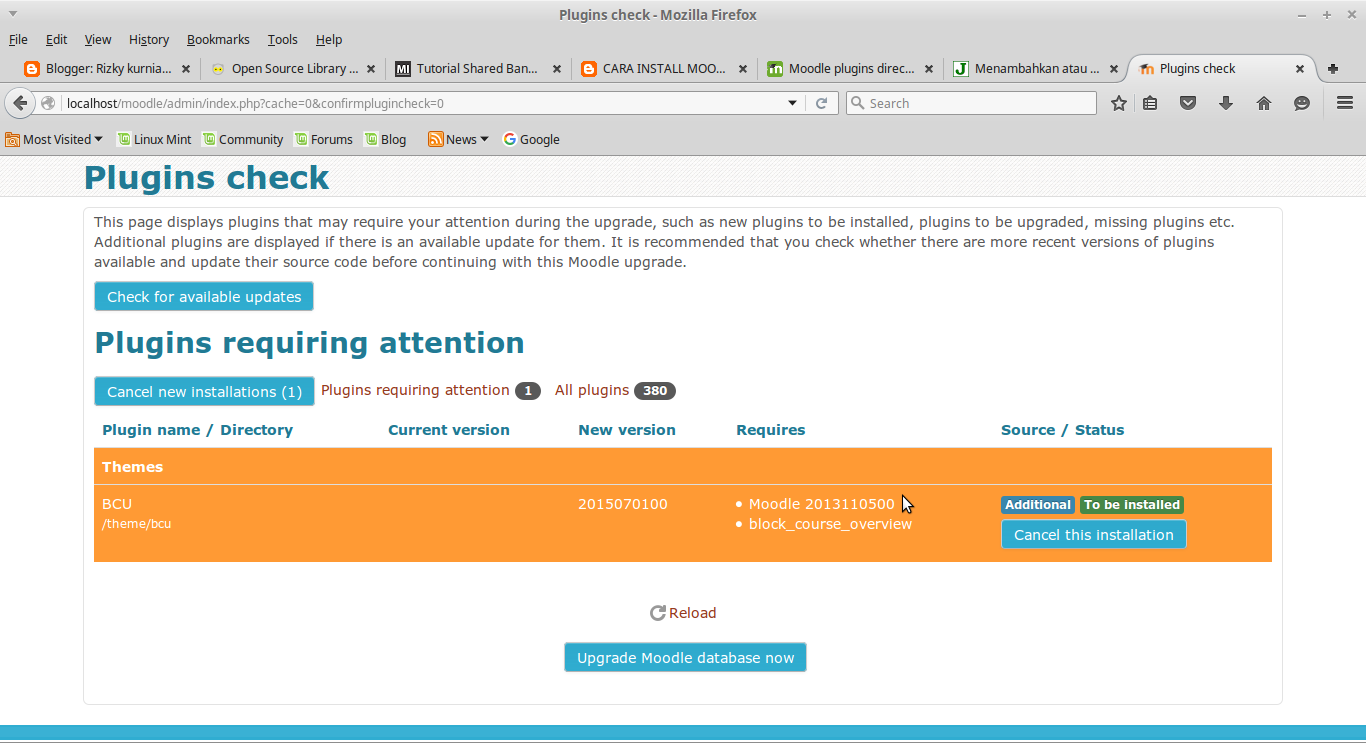Click the block_course_overview requirement text

[x=830, y=524]
